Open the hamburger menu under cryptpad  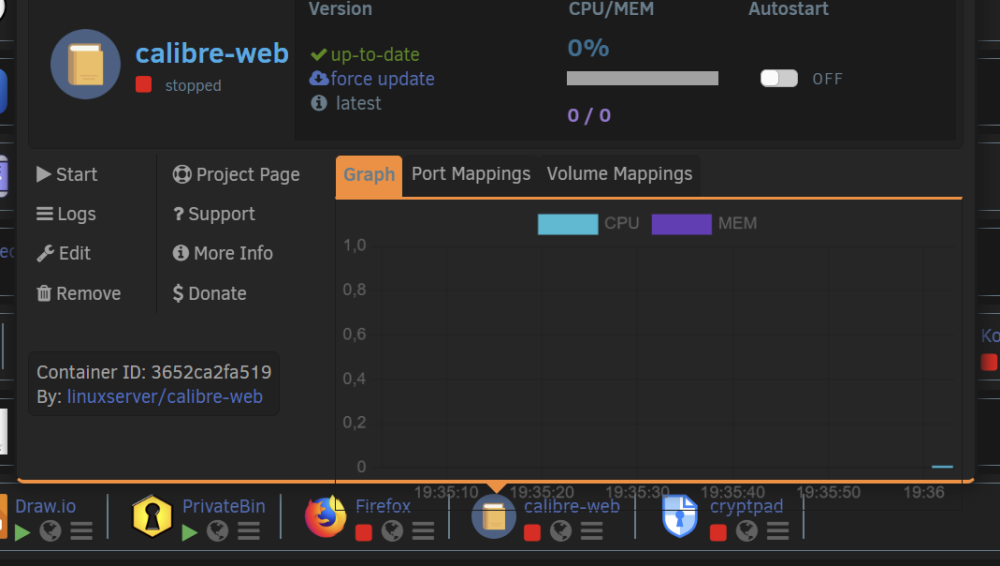778,531
